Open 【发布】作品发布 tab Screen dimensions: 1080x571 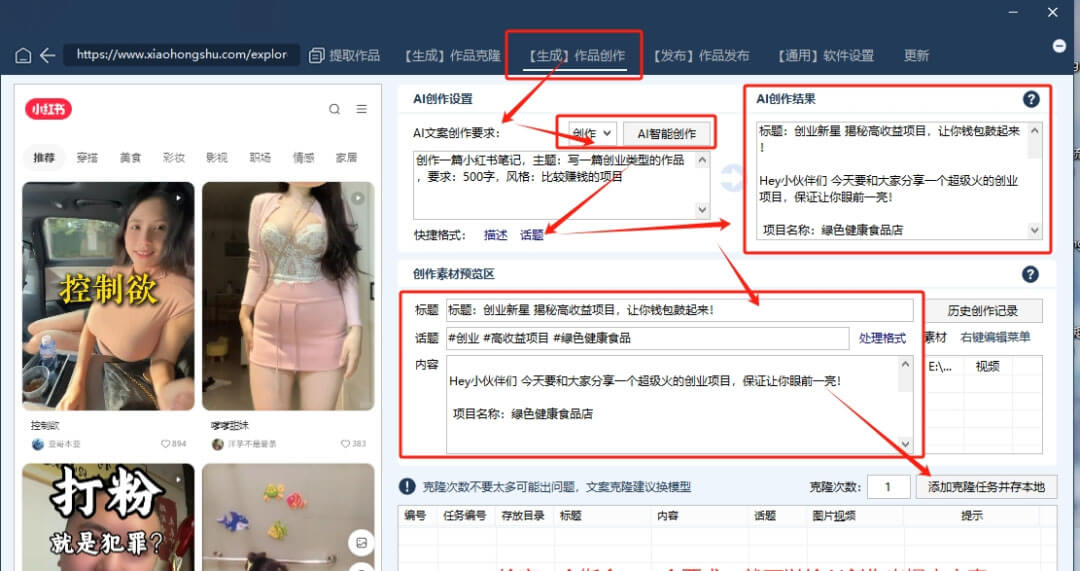700,56
